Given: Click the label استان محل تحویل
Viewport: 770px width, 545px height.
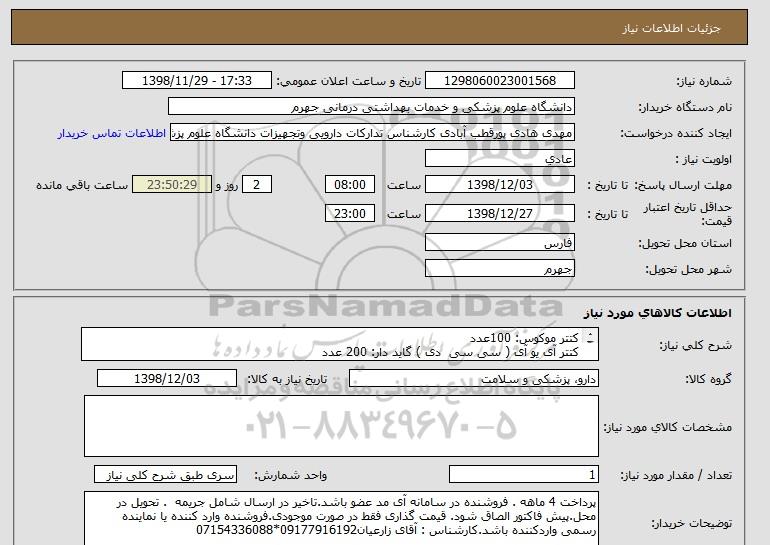Looking at the screenshot, I should [685, 243].
